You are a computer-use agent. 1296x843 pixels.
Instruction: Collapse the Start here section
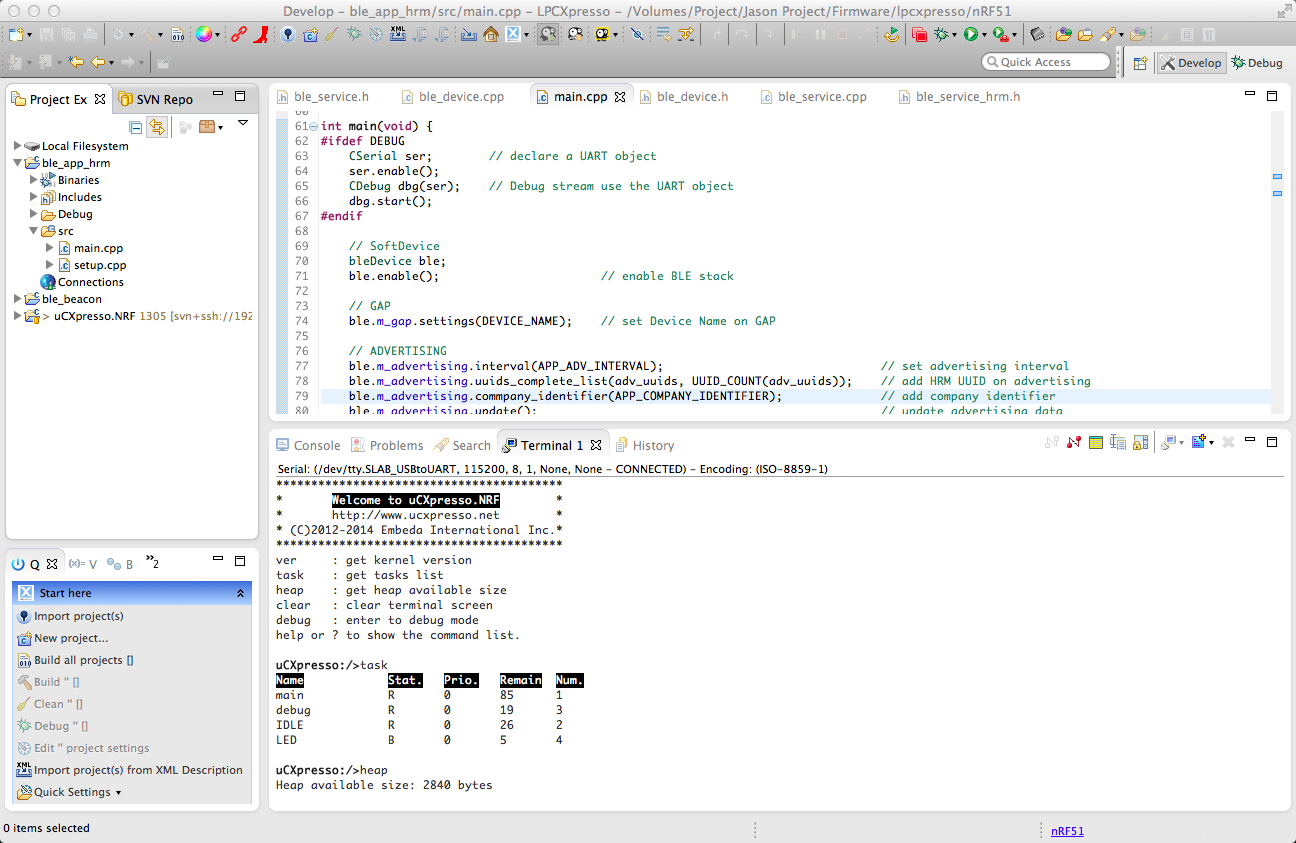point(241,593)
